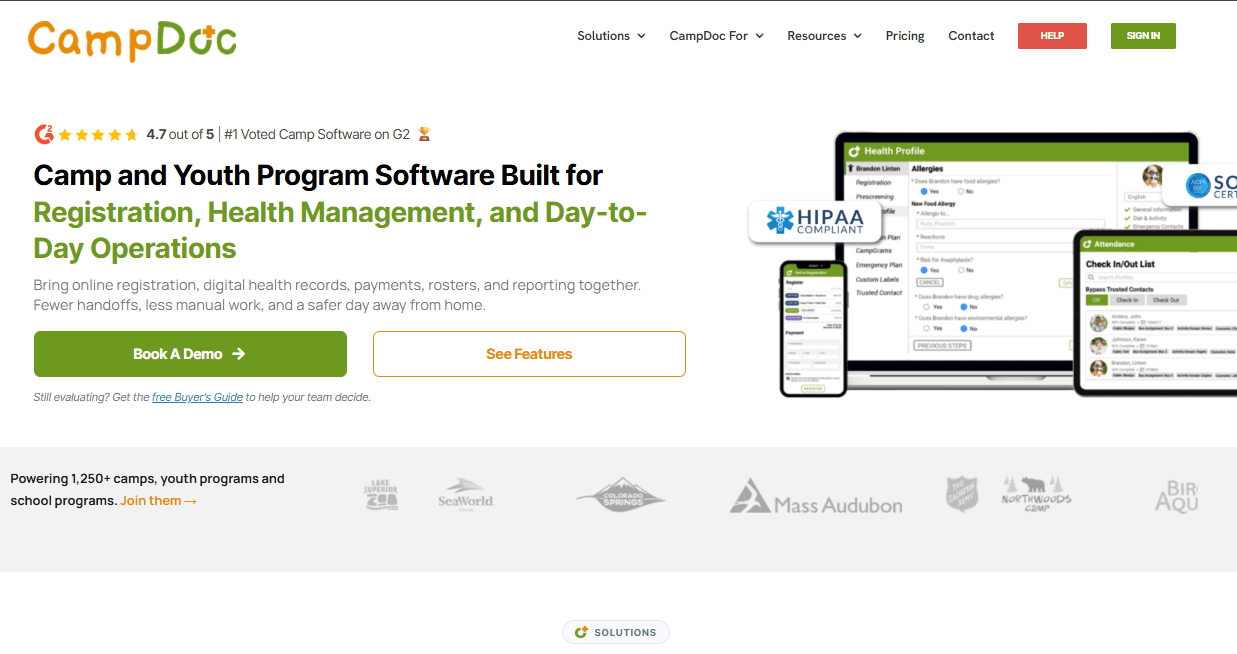Click the Check Out button in the Attendance mockup

pos(1166,300)
